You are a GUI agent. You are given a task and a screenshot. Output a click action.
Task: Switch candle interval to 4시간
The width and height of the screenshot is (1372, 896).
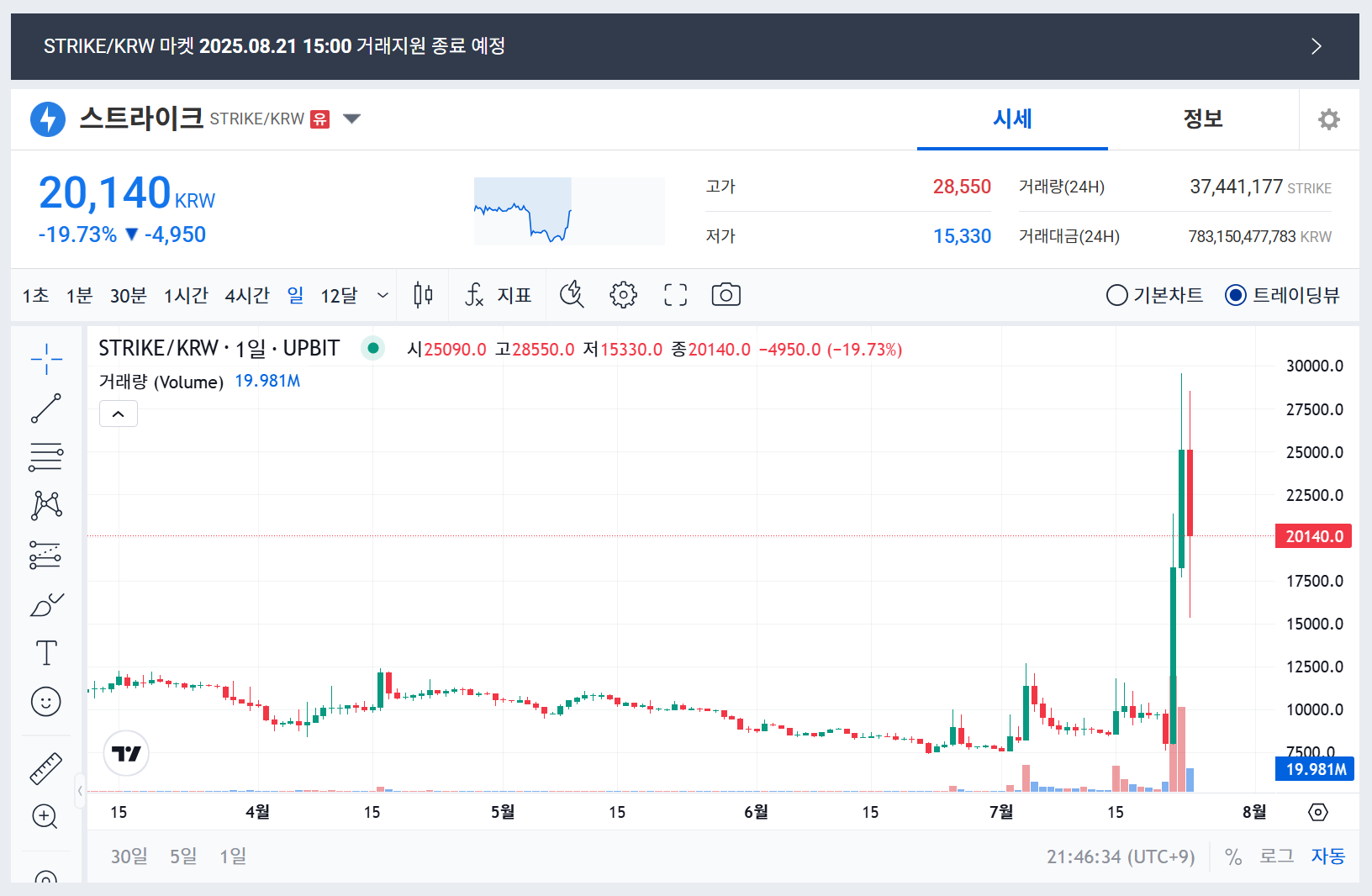[246, 295]
